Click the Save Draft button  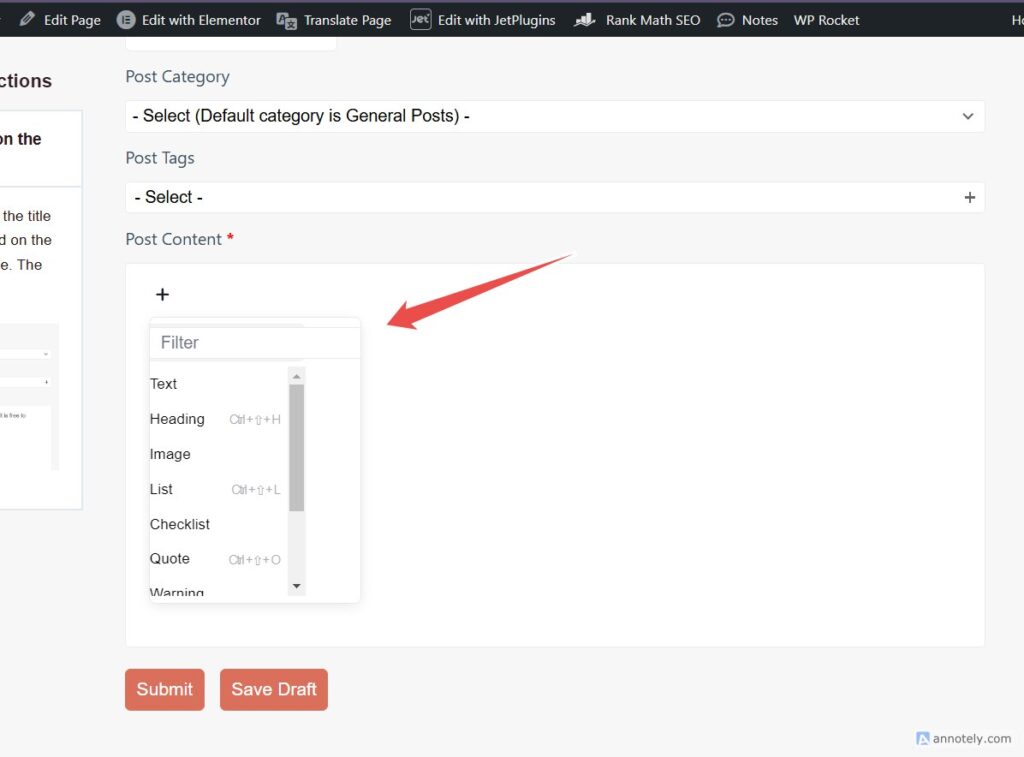[274, 689]
